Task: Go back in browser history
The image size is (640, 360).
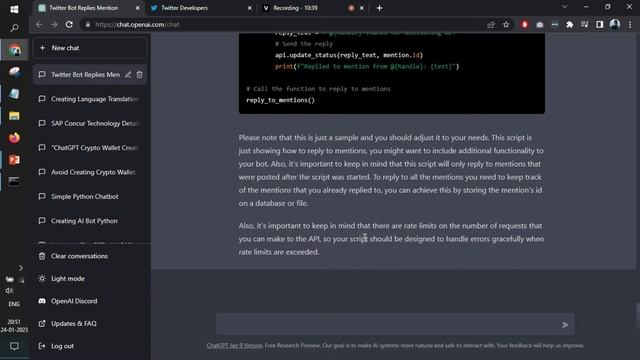Action: coord(39,24)
